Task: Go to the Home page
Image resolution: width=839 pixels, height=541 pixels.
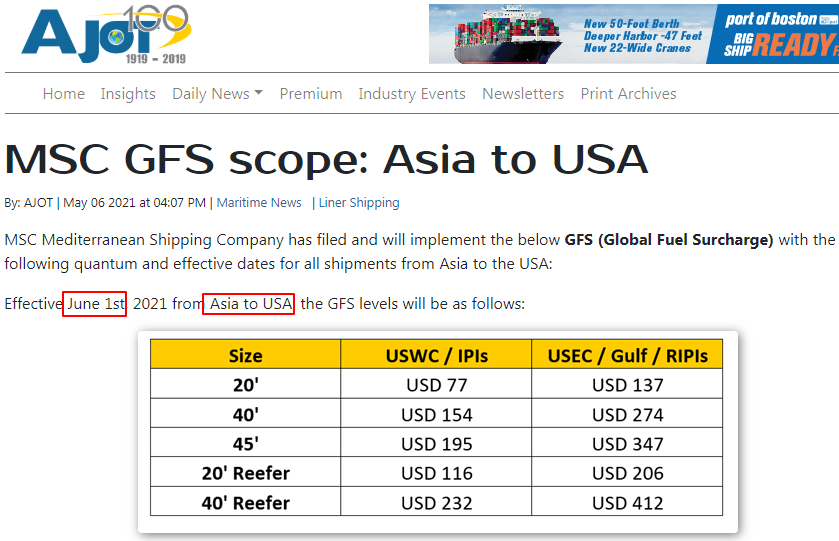Action: coord(63,94)
